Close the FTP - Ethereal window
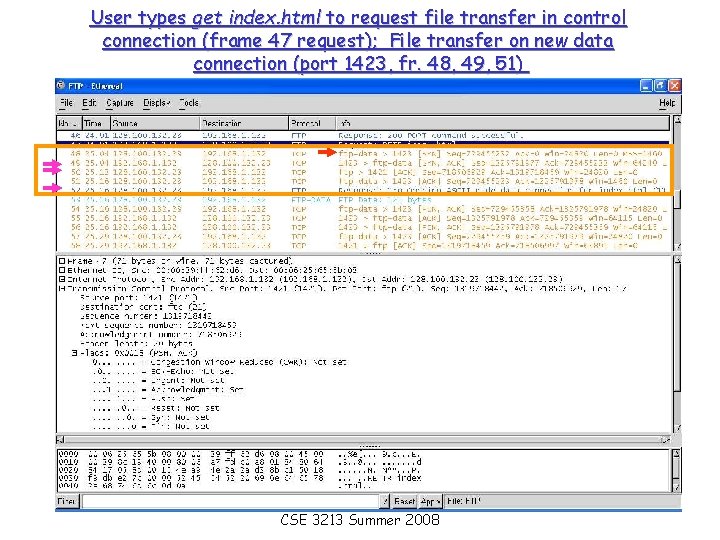This screenshot has height=540, width=720. click(675, 86)
